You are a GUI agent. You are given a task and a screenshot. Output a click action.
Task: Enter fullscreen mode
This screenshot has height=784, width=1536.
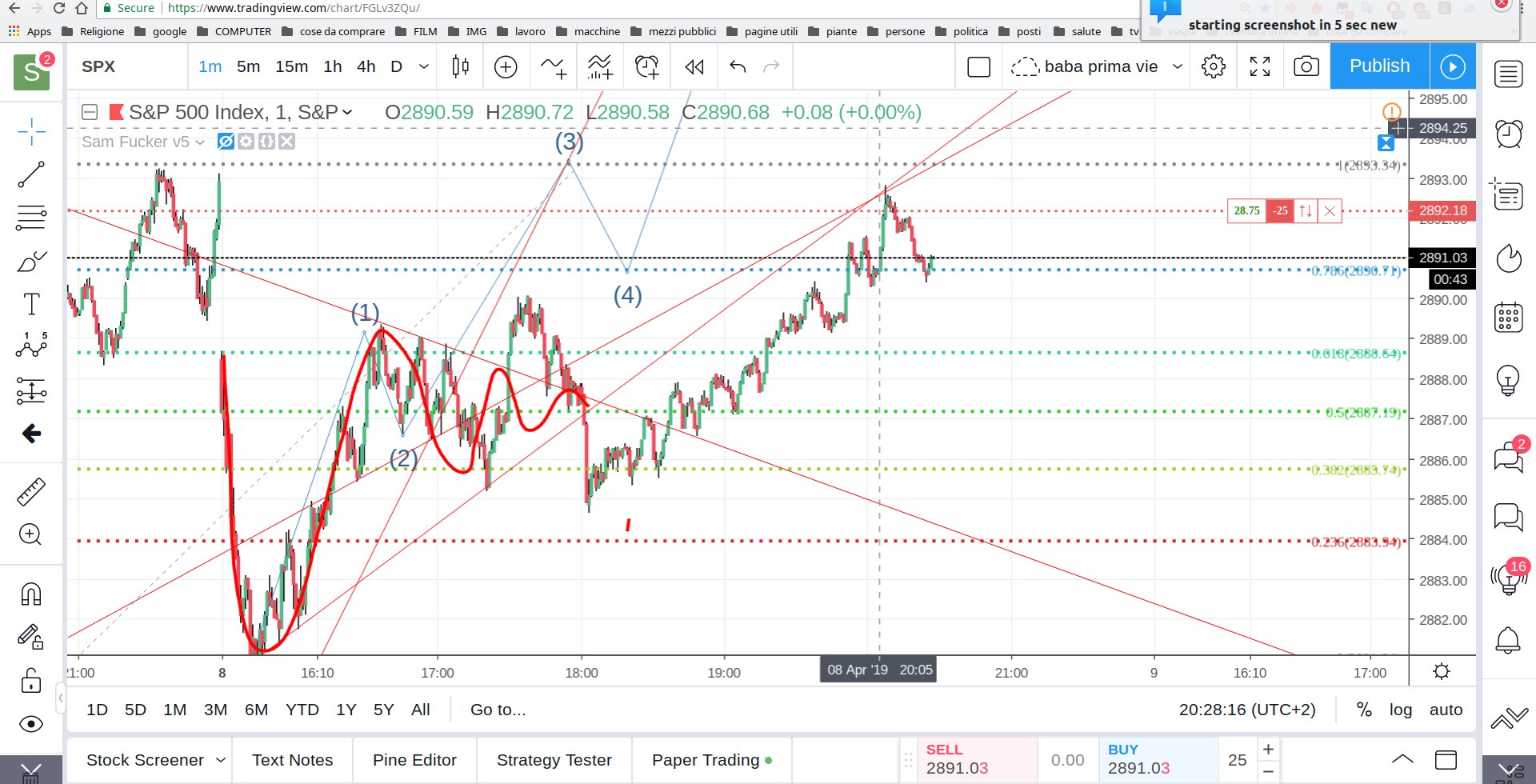[x=1260, y=66]
